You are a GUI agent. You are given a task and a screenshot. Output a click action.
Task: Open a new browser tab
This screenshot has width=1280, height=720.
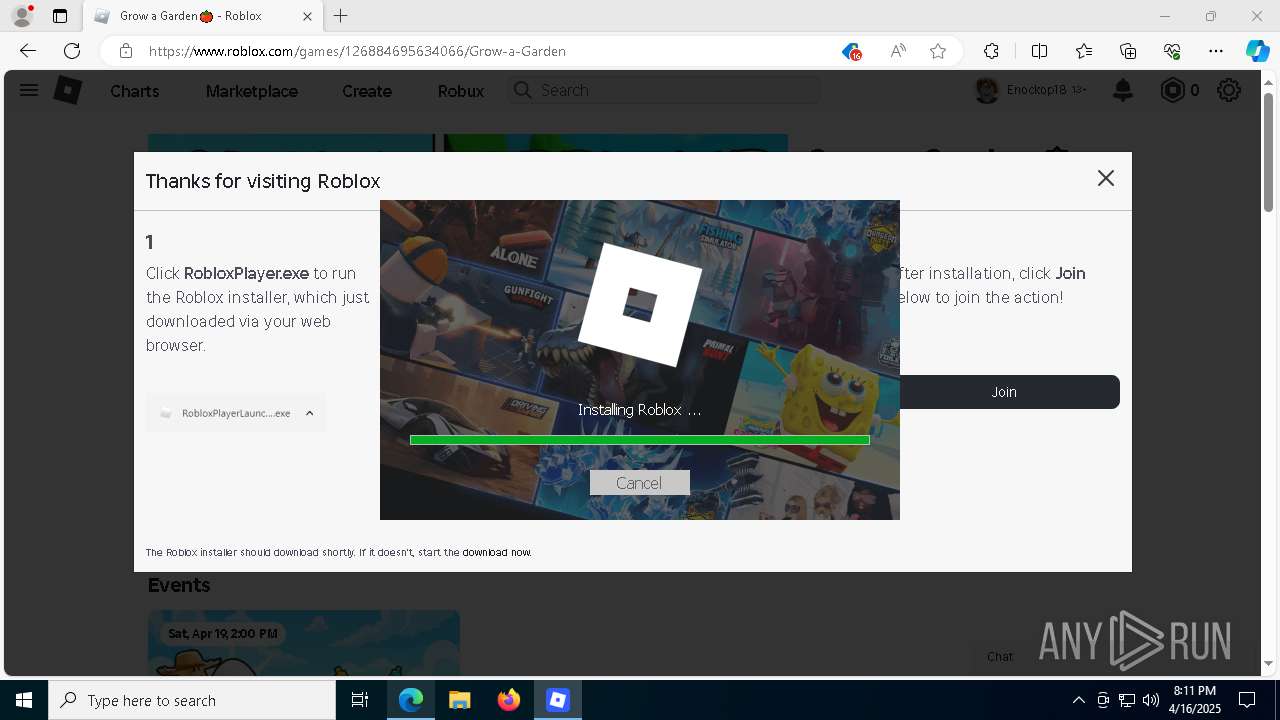(x=341, y=16)
